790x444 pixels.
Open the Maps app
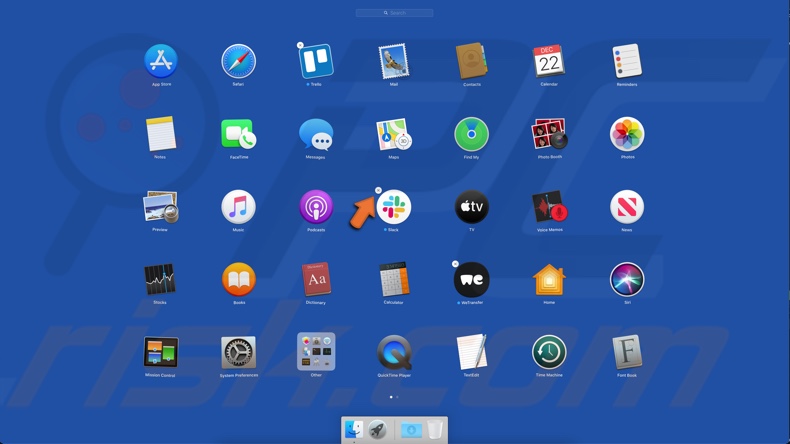tap(393, 134)
